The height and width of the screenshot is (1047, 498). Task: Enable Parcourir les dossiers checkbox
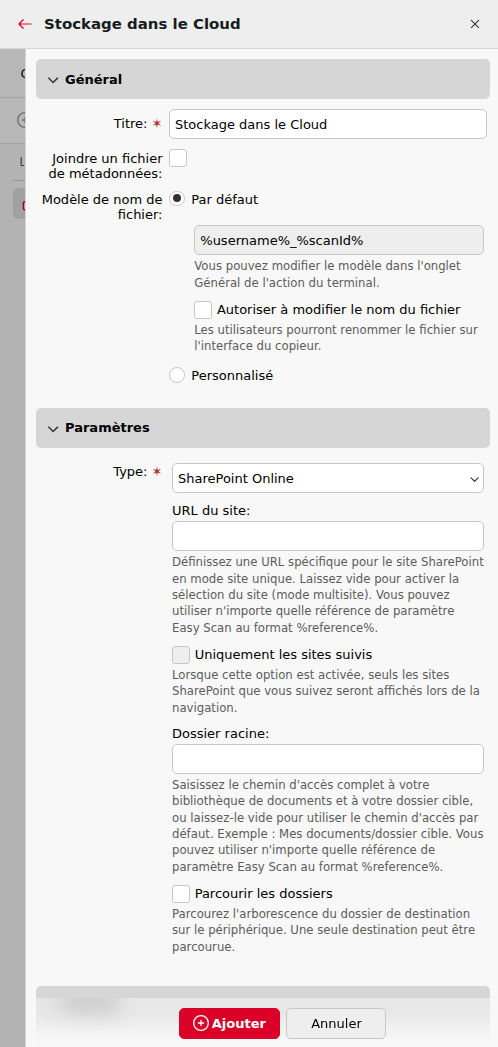(x=181, y=893)
